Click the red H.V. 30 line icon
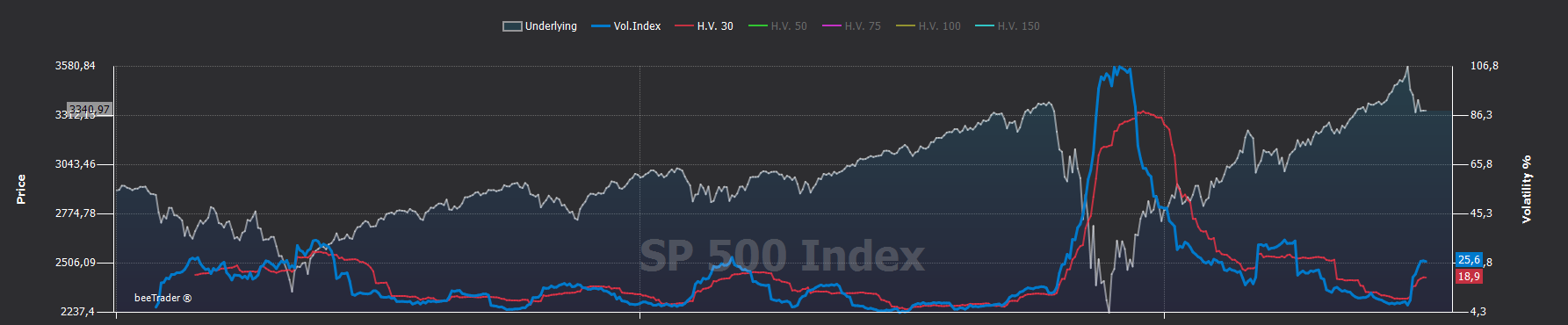This screenshot has width=1568, height=325. pos(684,26)
